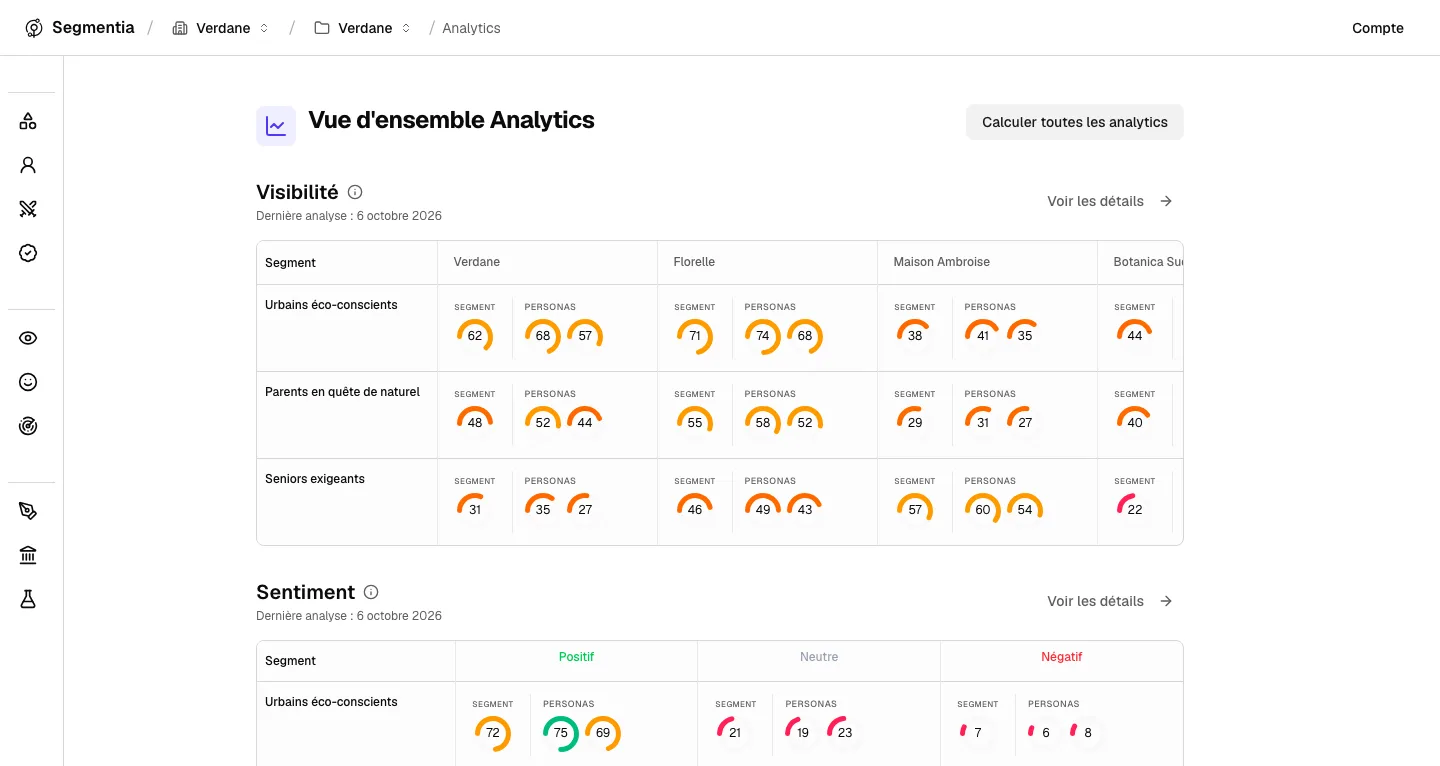Click Botanica's segment gauge showing 22

coord(1135,510)
